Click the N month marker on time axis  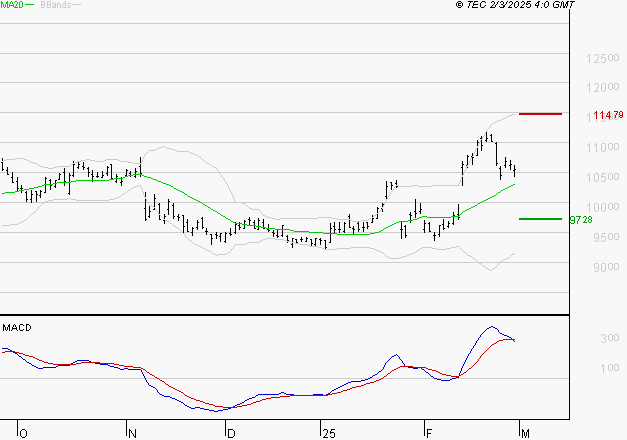132,434
